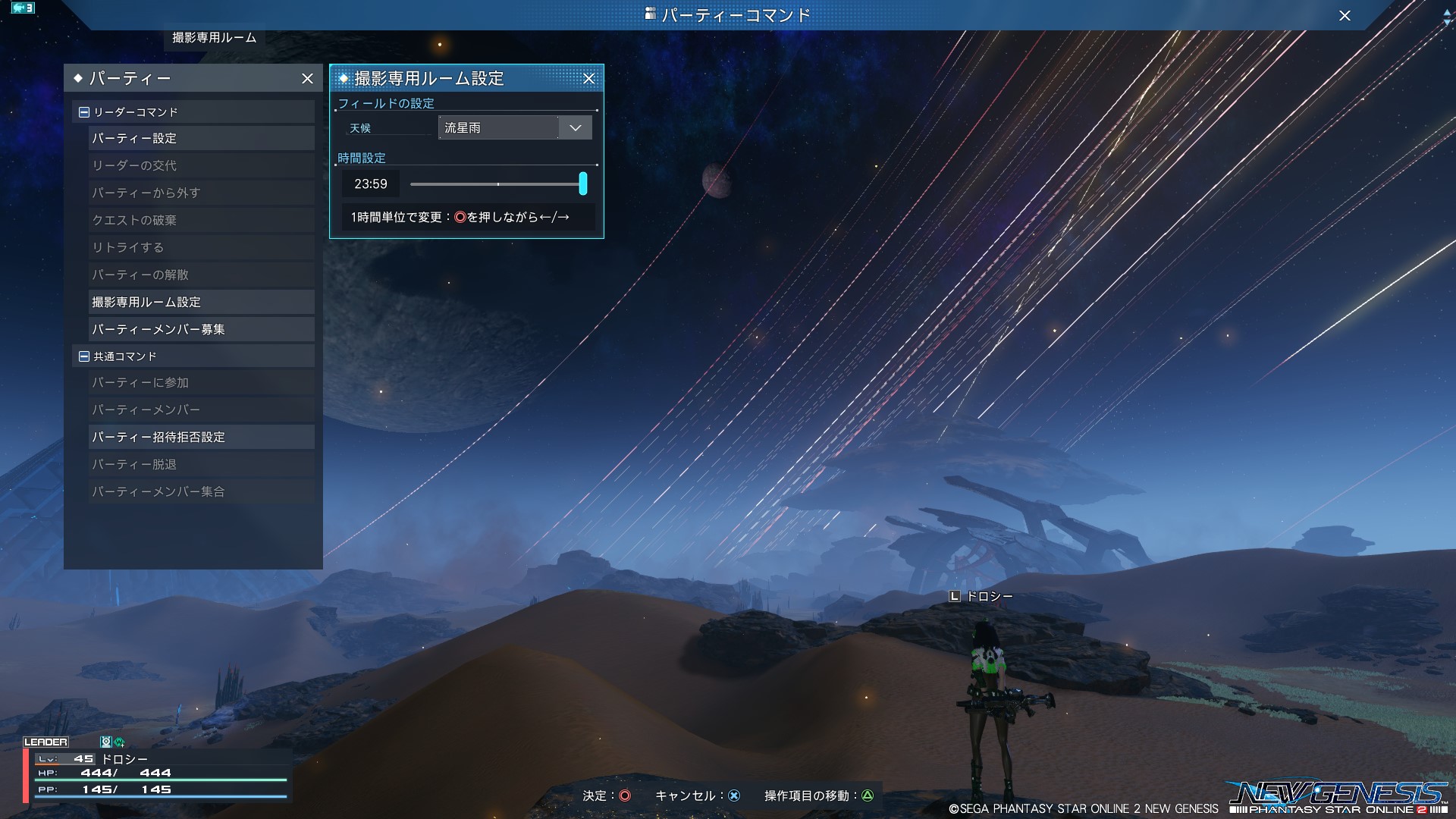
Task: Open the 天候 weather dropdown
Action: (515, 127)
